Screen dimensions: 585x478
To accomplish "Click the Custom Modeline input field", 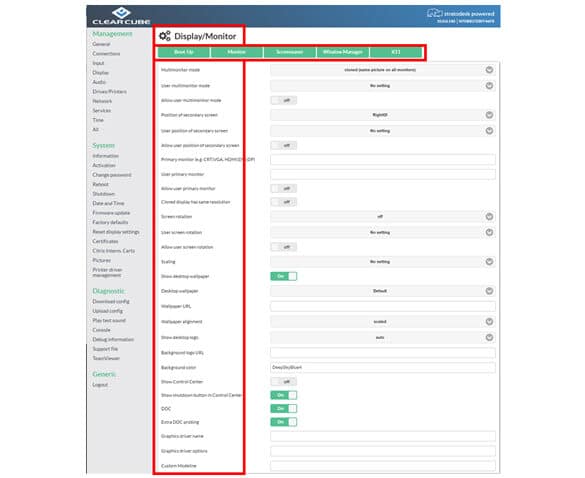I will click(383, 466).
